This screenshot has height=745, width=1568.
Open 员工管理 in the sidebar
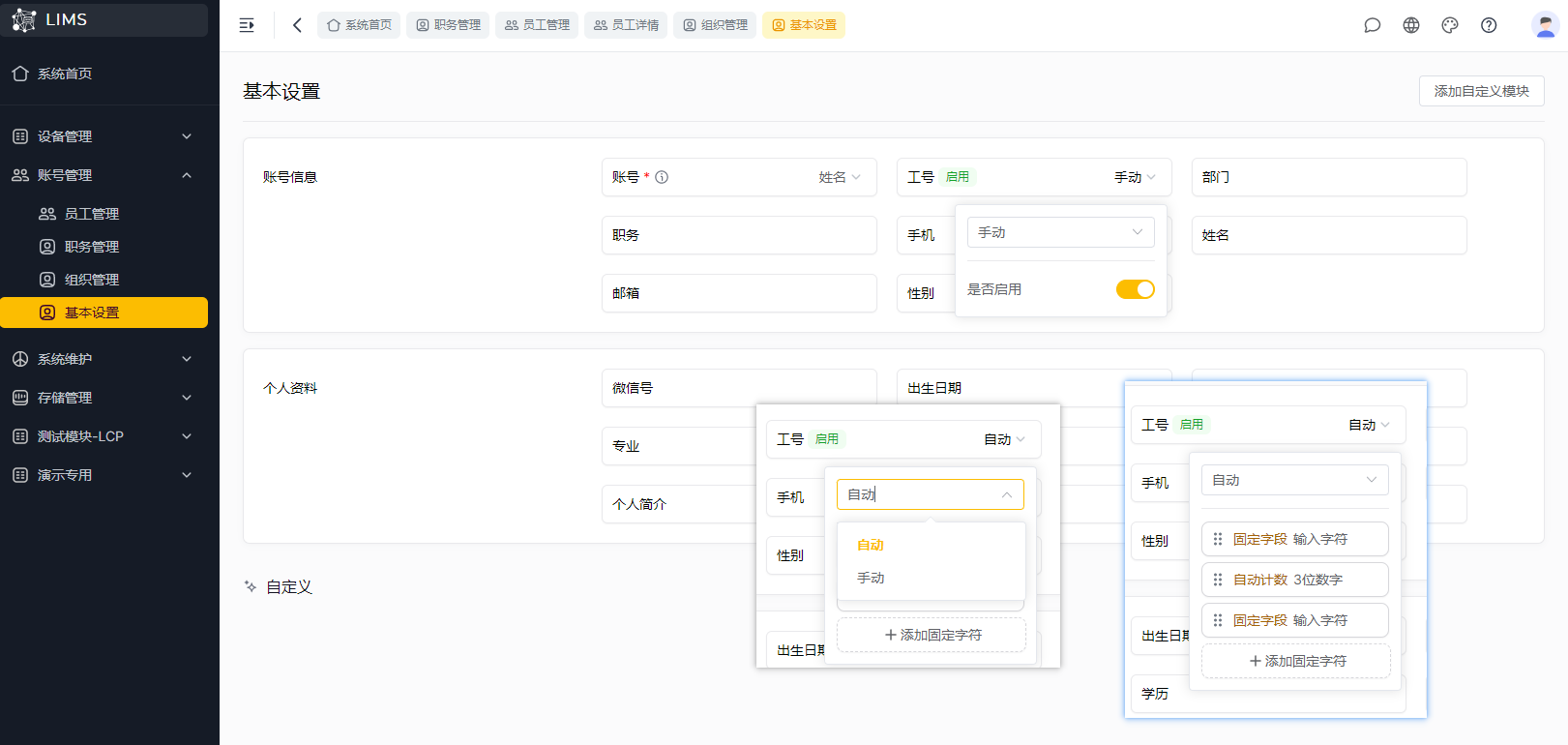[x=104, y=214]
